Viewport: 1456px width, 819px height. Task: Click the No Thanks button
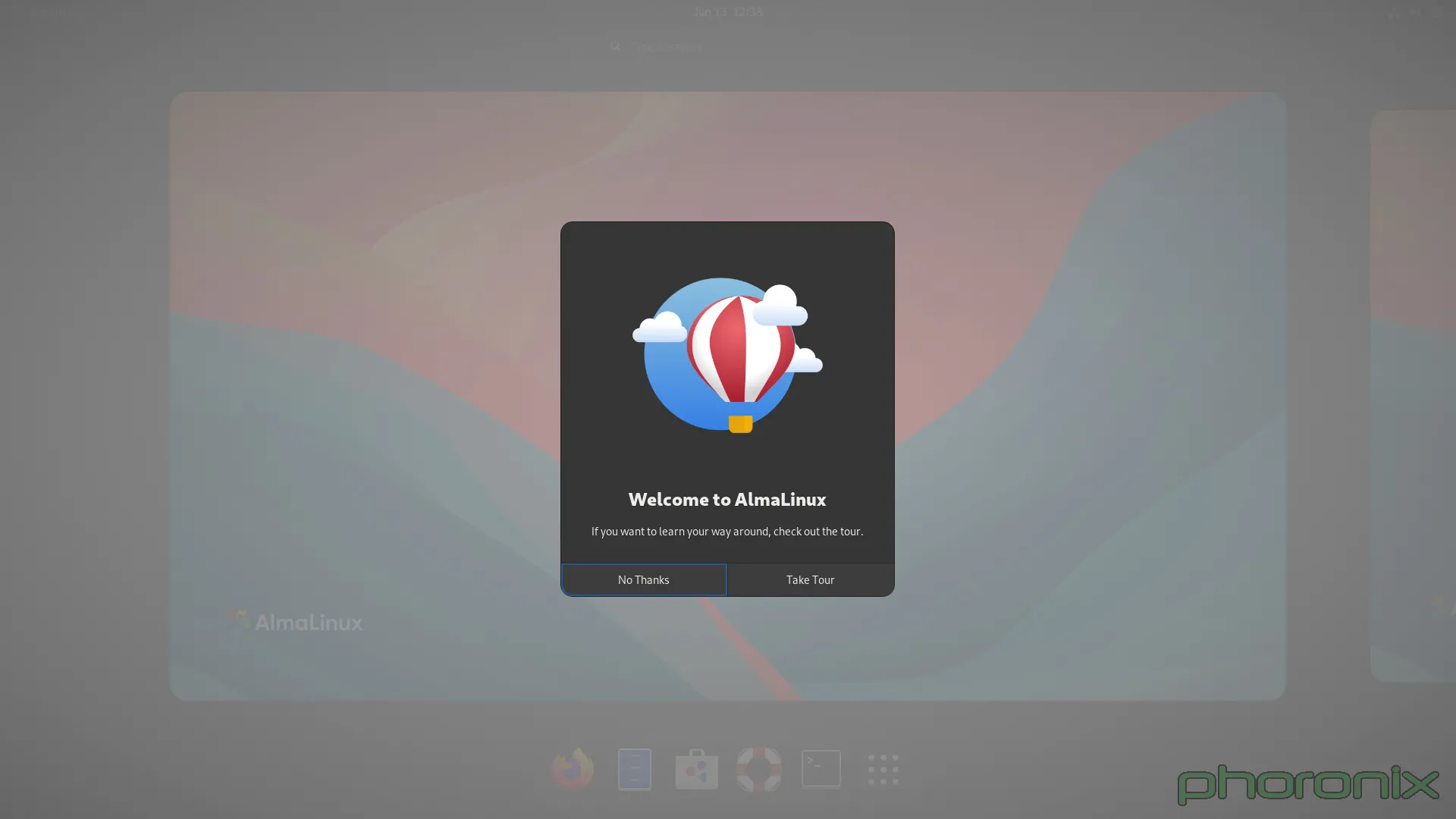[643, 579]
